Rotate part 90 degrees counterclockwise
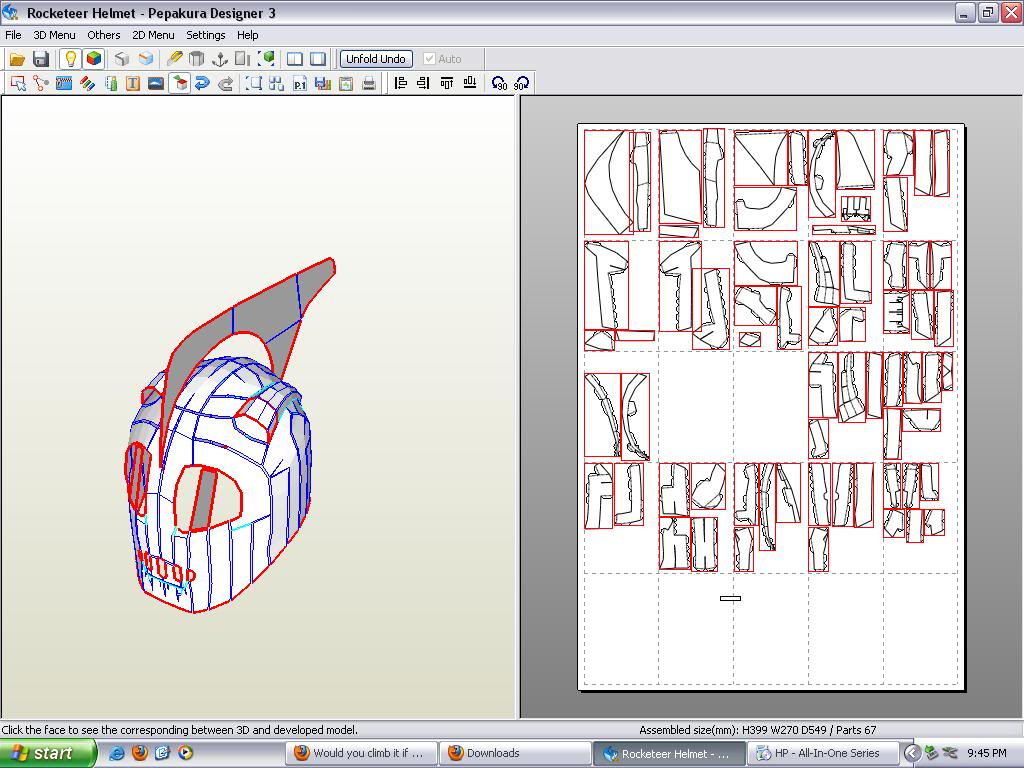Viewport: 1024px width, 768px height. [x=499, y=84]
